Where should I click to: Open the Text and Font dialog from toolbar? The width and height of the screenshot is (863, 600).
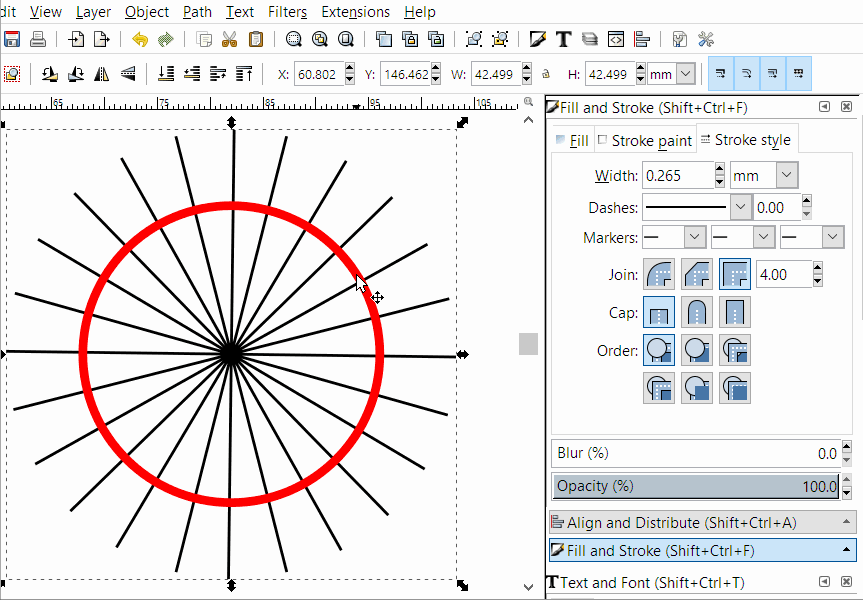pos(563,39)
